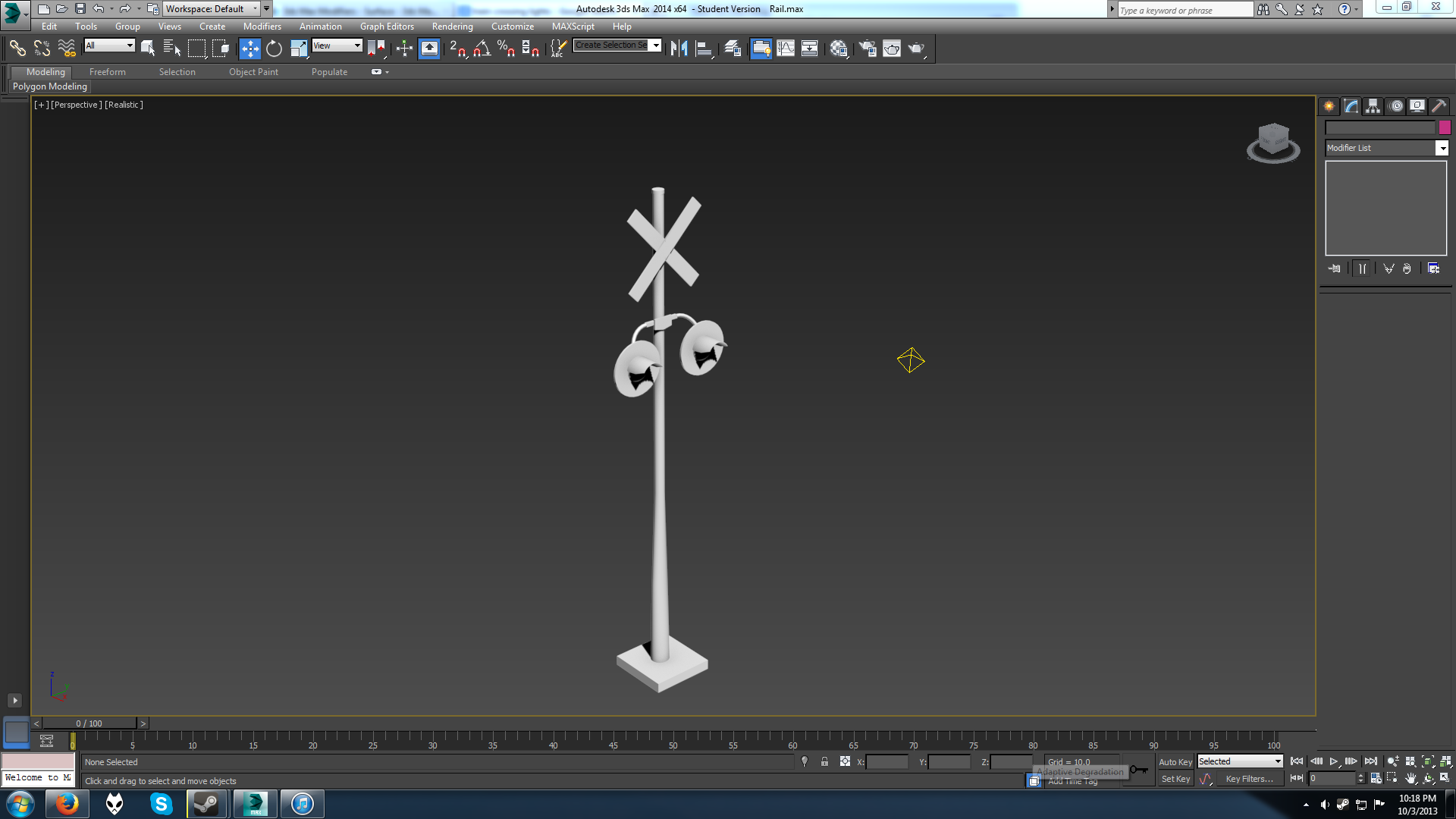Switch to the Hierarchy command panel tab
The width and height of the screenshot is (1456, 819).
[x=1373, y=106]
